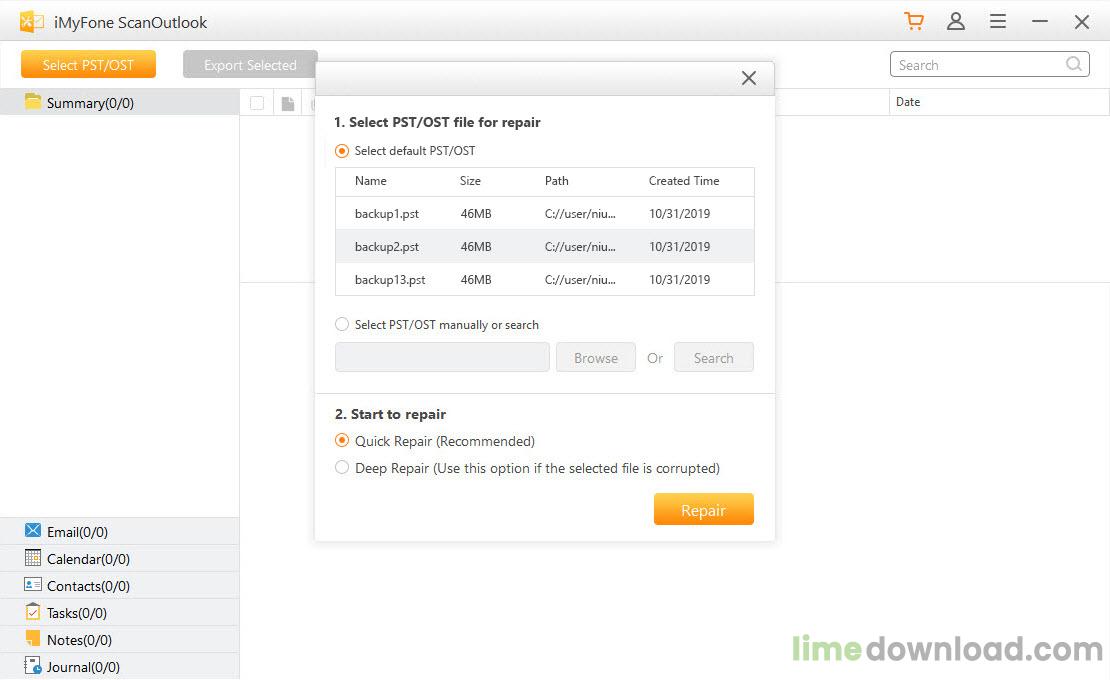
Task: Click the Browse button
Action: [x=596, y=357]
